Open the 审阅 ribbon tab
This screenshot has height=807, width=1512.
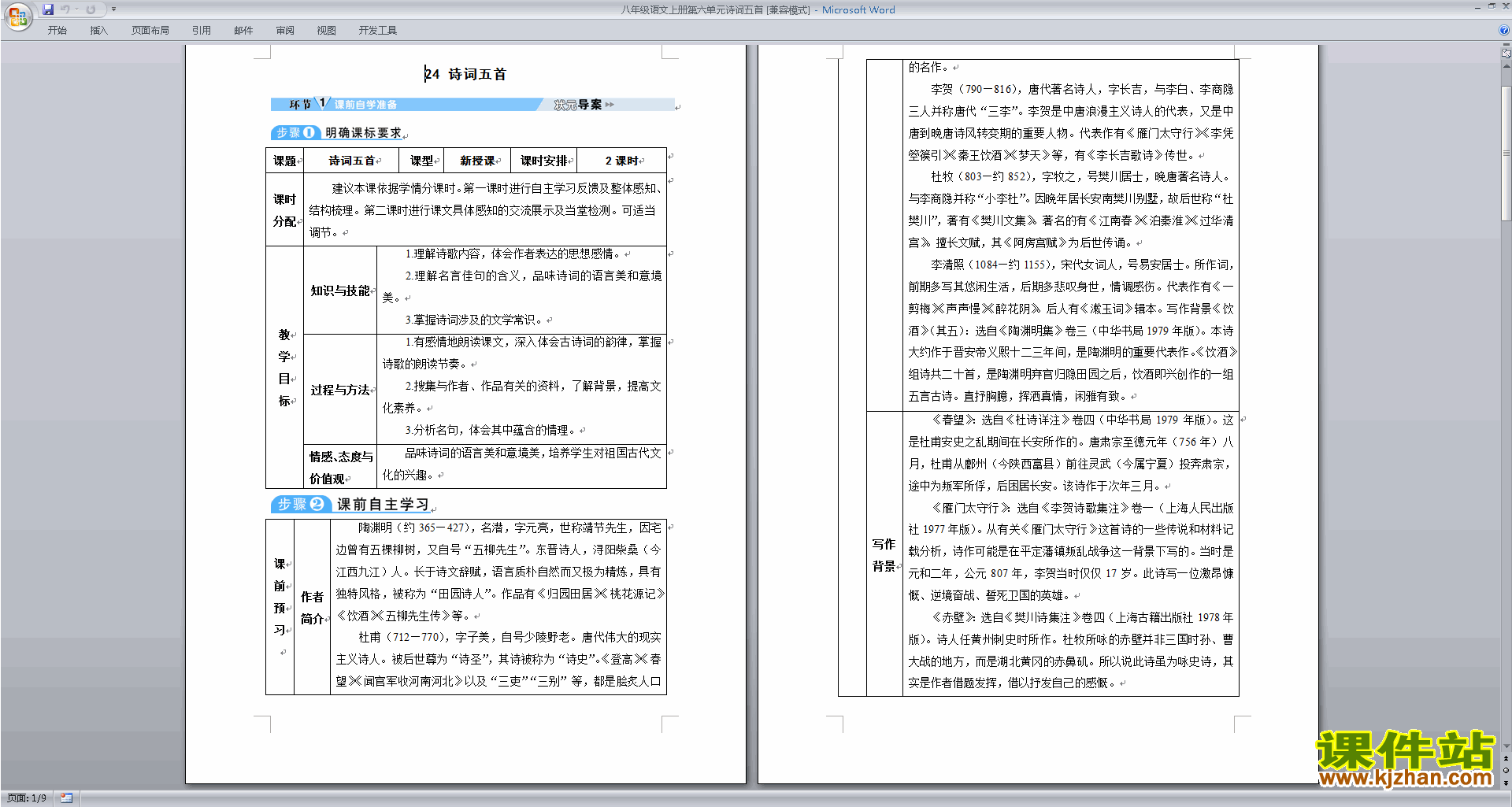click(285, 31)
